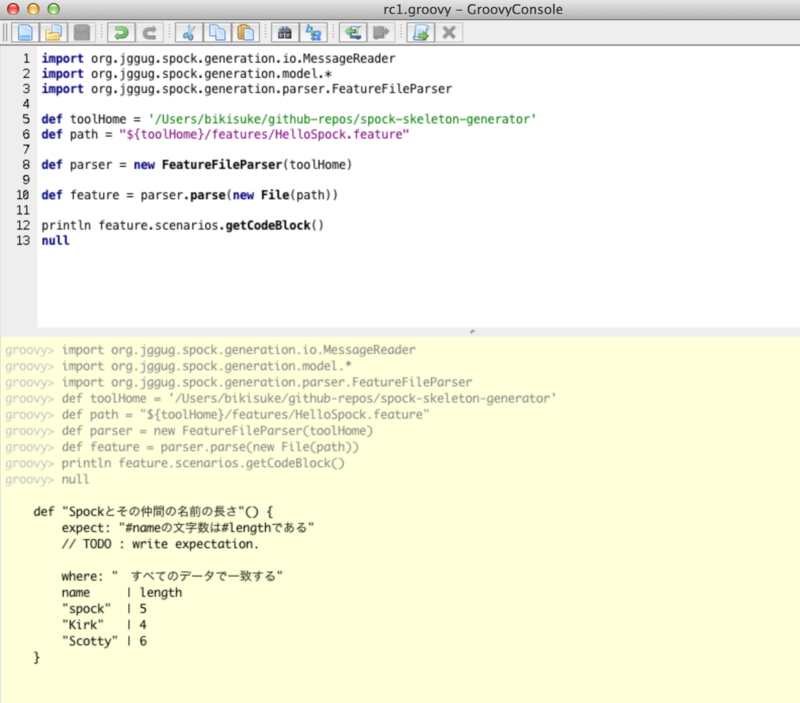Click the toolHome path string on line 5
Image resolution: width=800 pixels, height=703 pixels.
[342, 119]
